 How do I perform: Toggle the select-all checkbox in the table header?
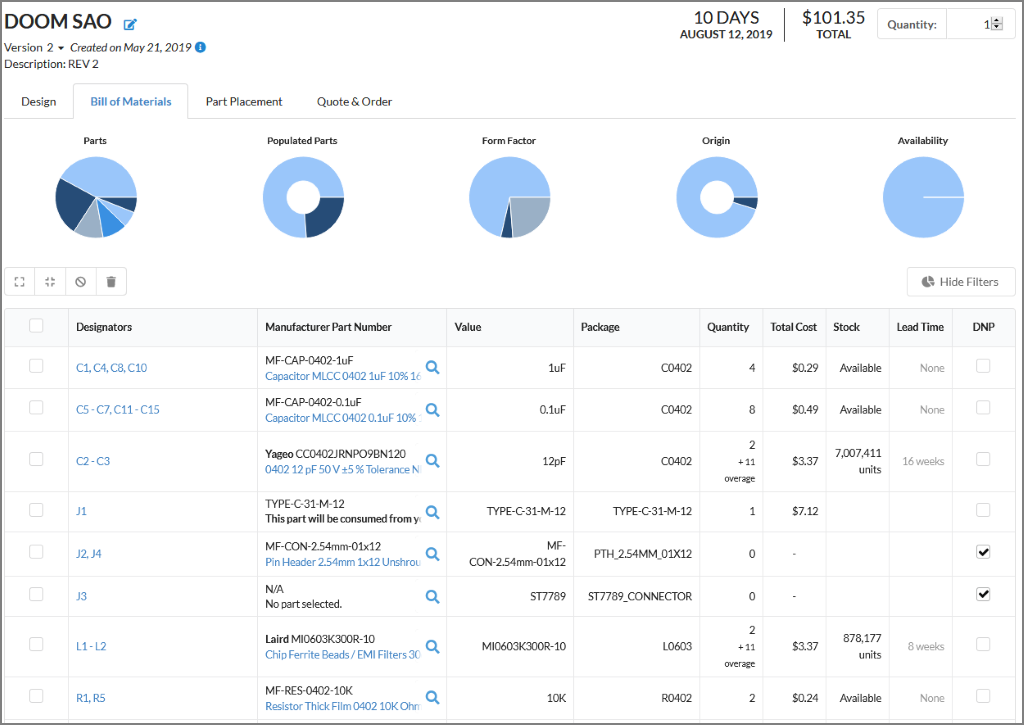tap(36, 326)
